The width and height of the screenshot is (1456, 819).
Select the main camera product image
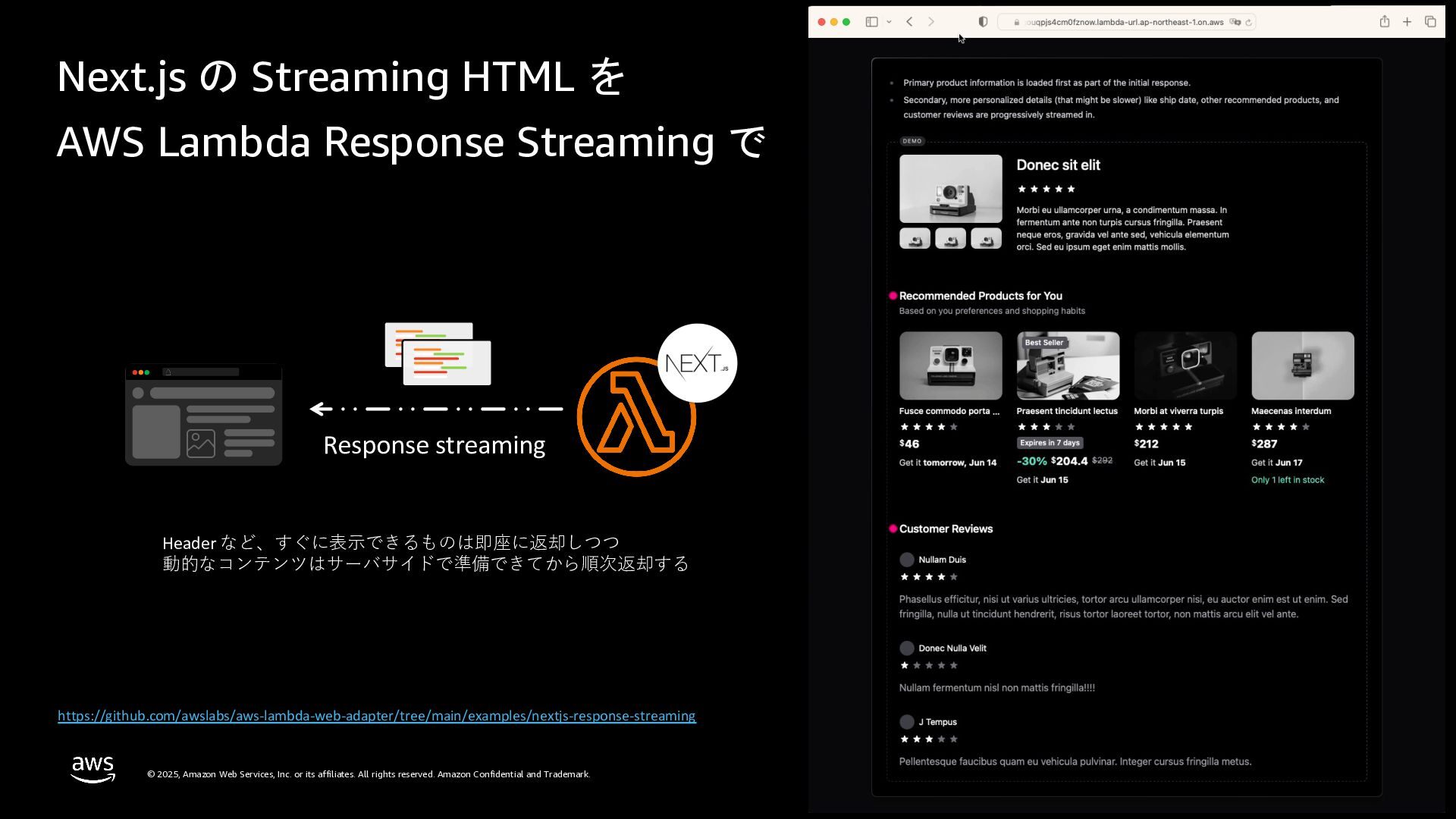950,189
